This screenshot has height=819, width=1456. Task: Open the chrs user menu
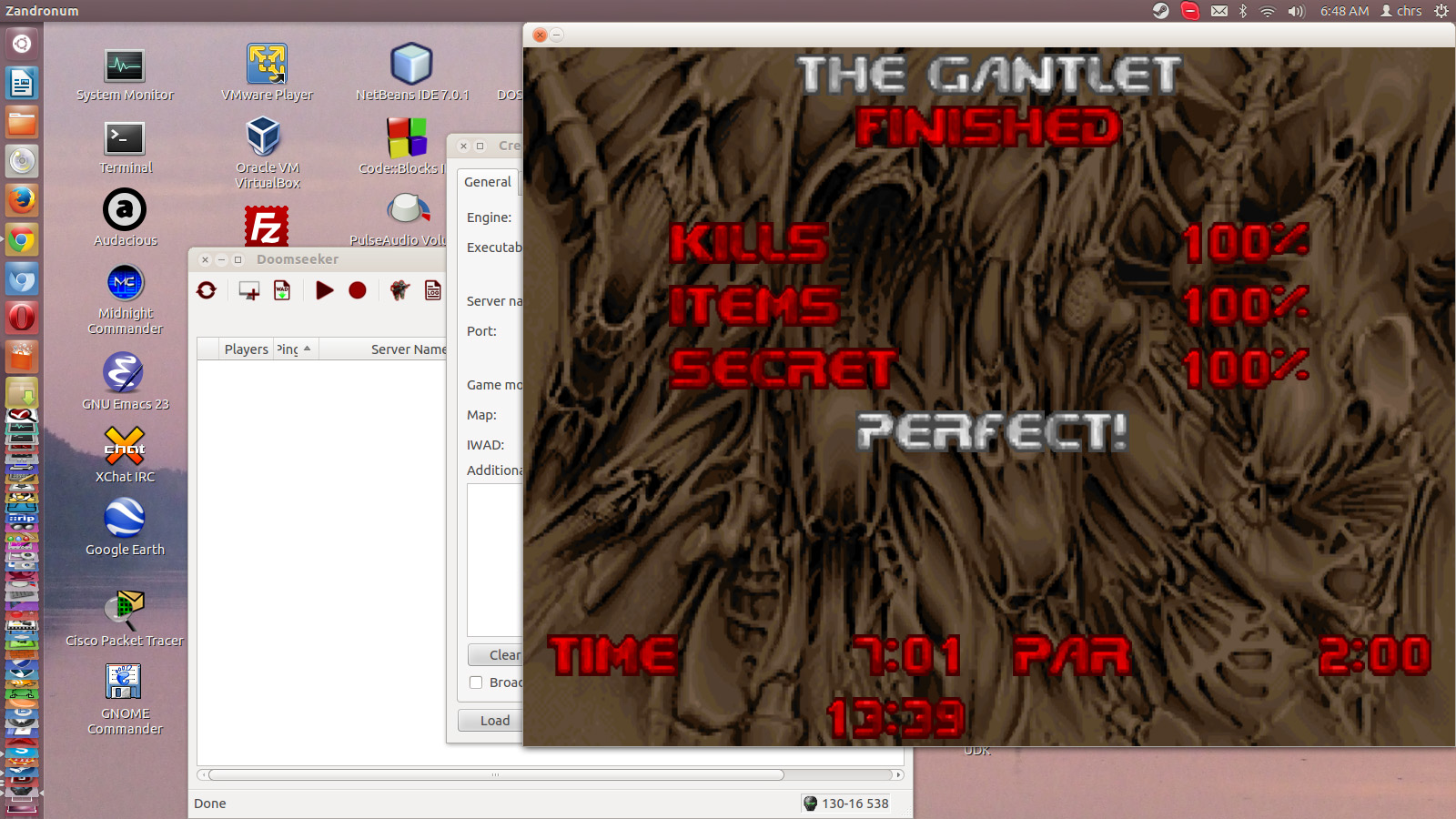click(1401, 11)
